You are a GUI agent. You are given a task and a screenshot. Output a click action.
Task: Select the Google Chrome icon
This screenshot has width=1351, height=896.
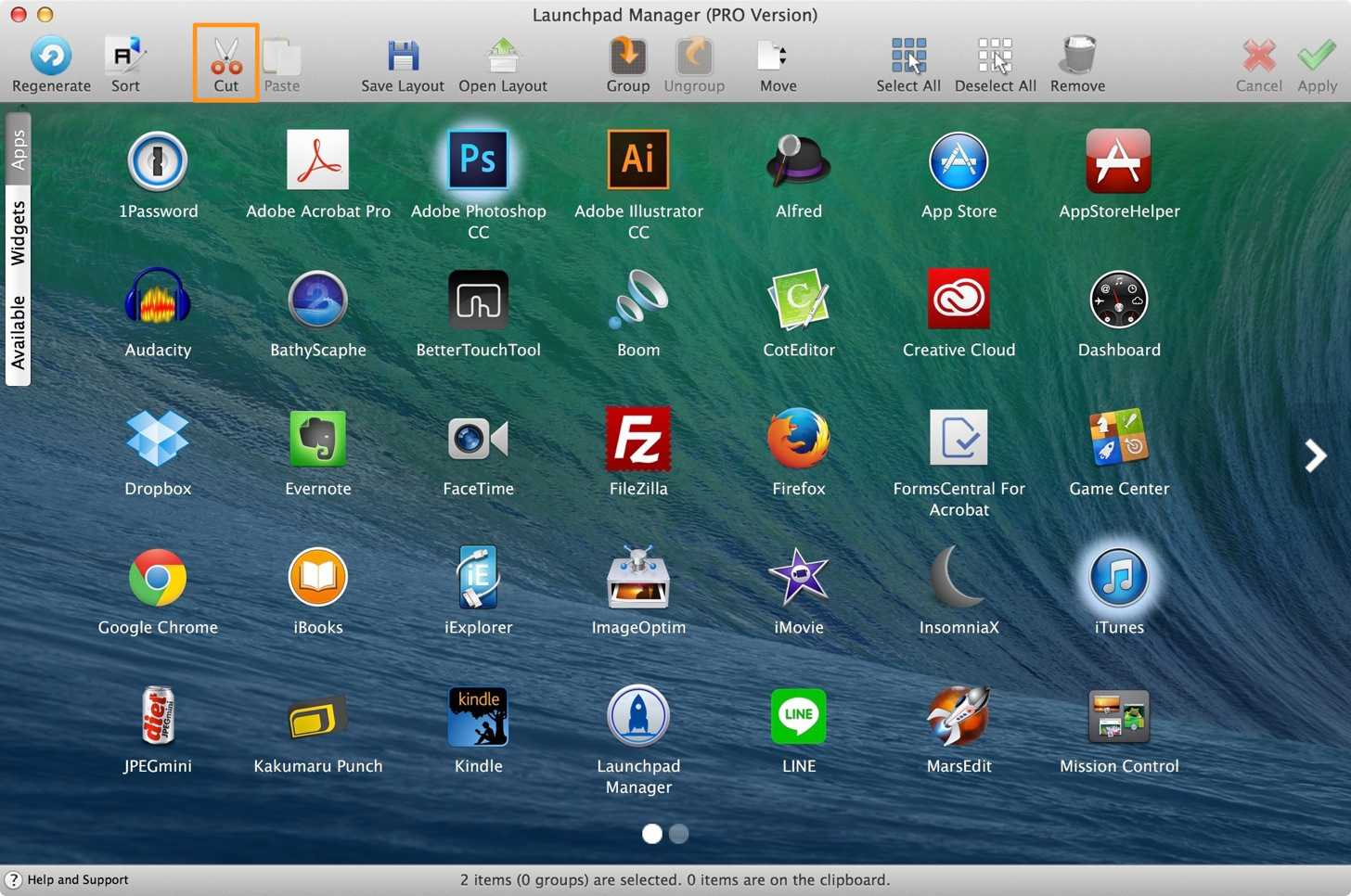click(158, 577)
